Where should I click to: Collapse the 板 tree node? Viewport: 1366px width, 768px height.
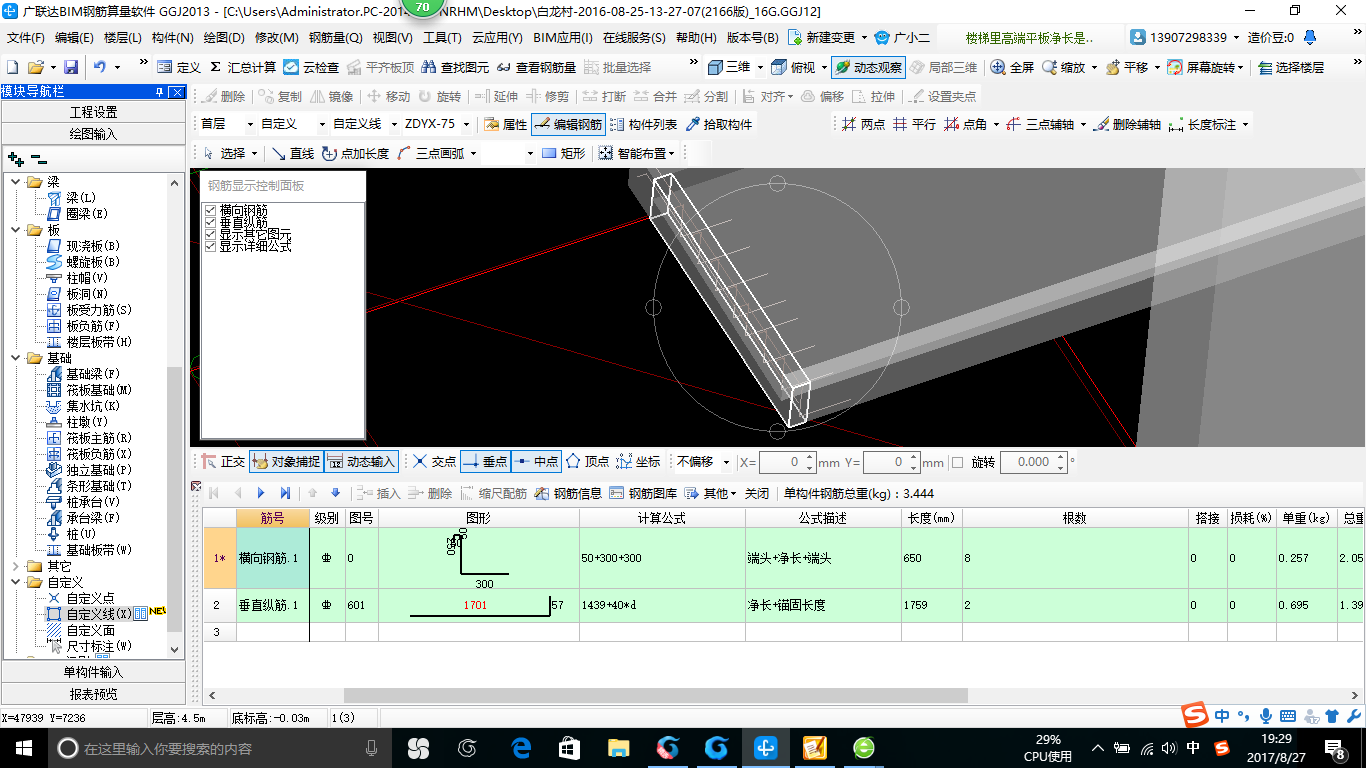coord(17,230)
